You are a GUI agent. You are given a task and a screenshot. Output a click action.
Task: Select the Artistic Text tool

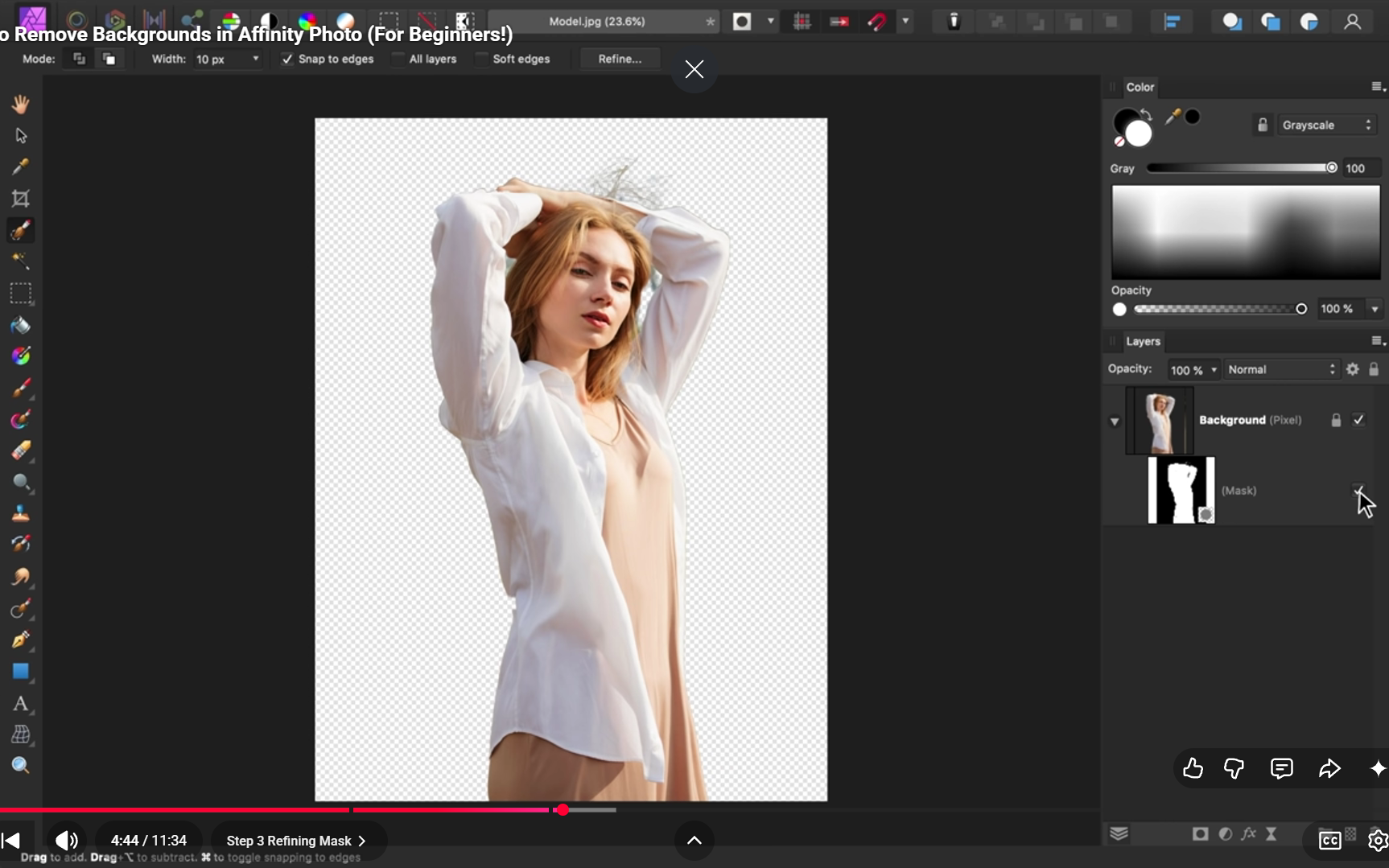click(x=21, y=704)
